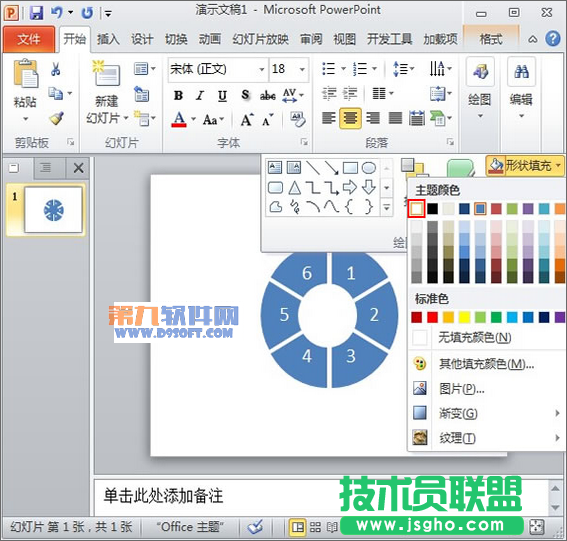Viewport: 567px width, 541px height.
Task: Open the Change Case Aa dropdown
Action: click(x=213, y=119)
